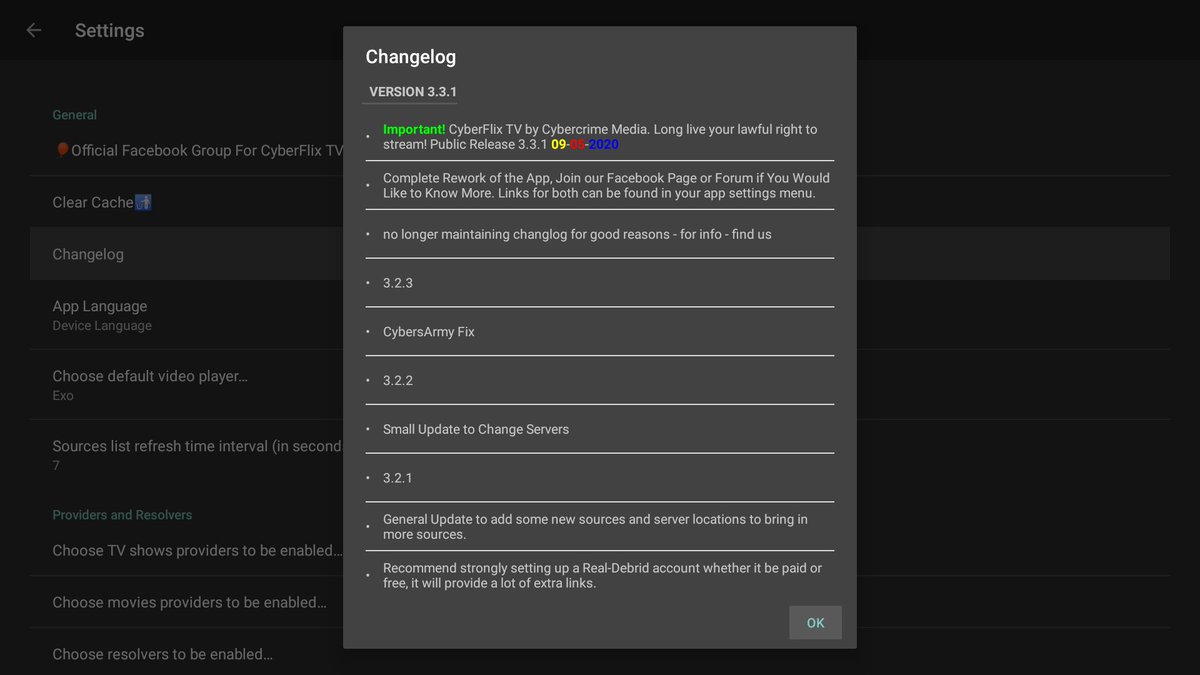Click the Changelog dialog title
The width and height of the screenshot is (1200, 675).
[x=410, y=57]
